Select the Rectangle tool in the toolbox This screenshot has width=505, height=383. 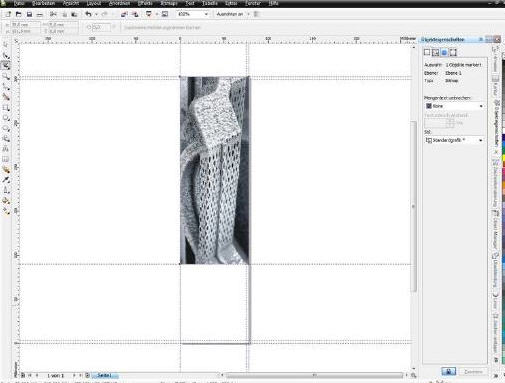click(x=6, y=108)
